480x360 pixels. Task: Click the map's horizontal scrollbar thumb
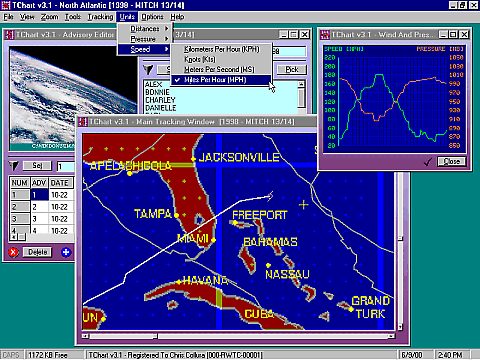pos(123,336)
